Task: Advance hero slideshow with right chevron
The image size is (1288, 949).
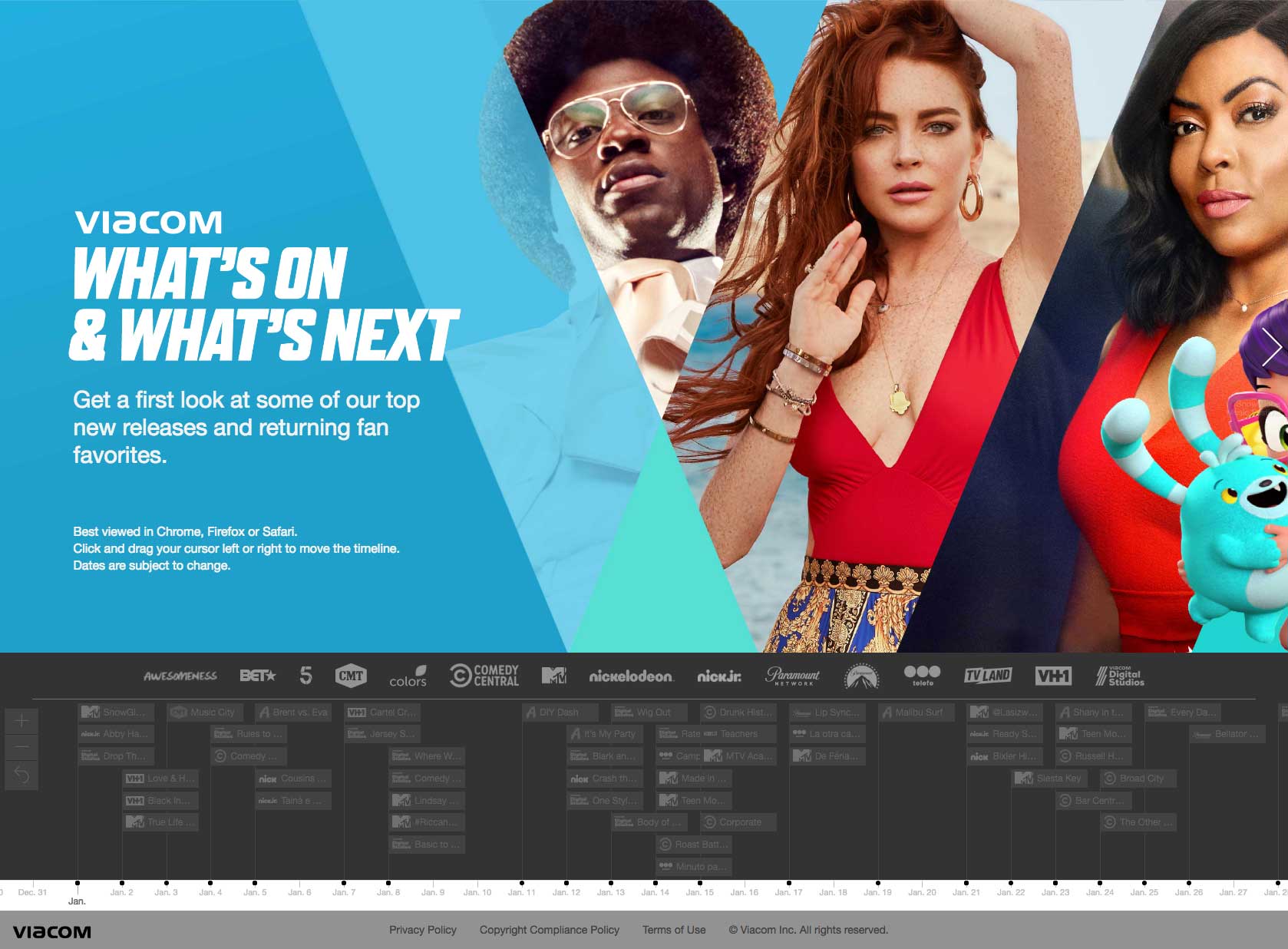Action: click(1271, 348)
